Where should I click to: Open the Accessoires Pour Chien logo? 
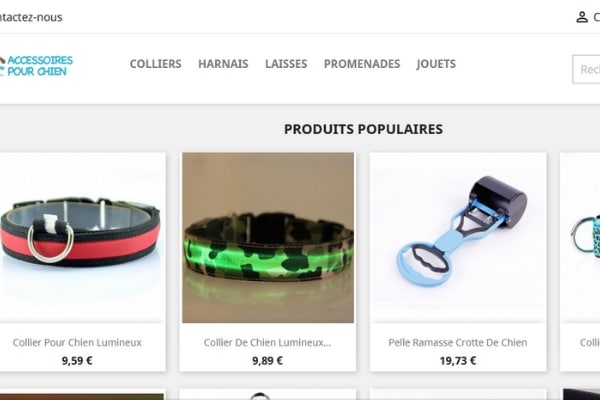point(36,66)
